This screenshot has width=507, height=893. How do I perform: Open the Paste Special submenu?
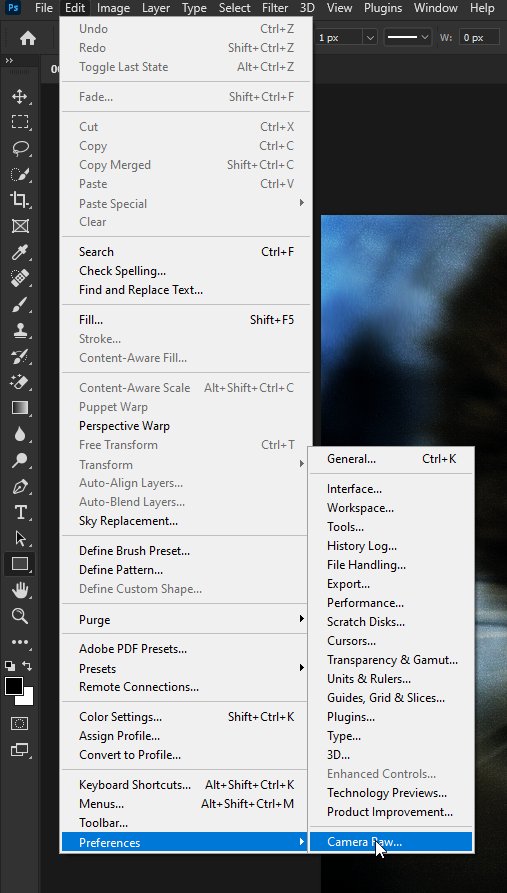coord(186,203)
